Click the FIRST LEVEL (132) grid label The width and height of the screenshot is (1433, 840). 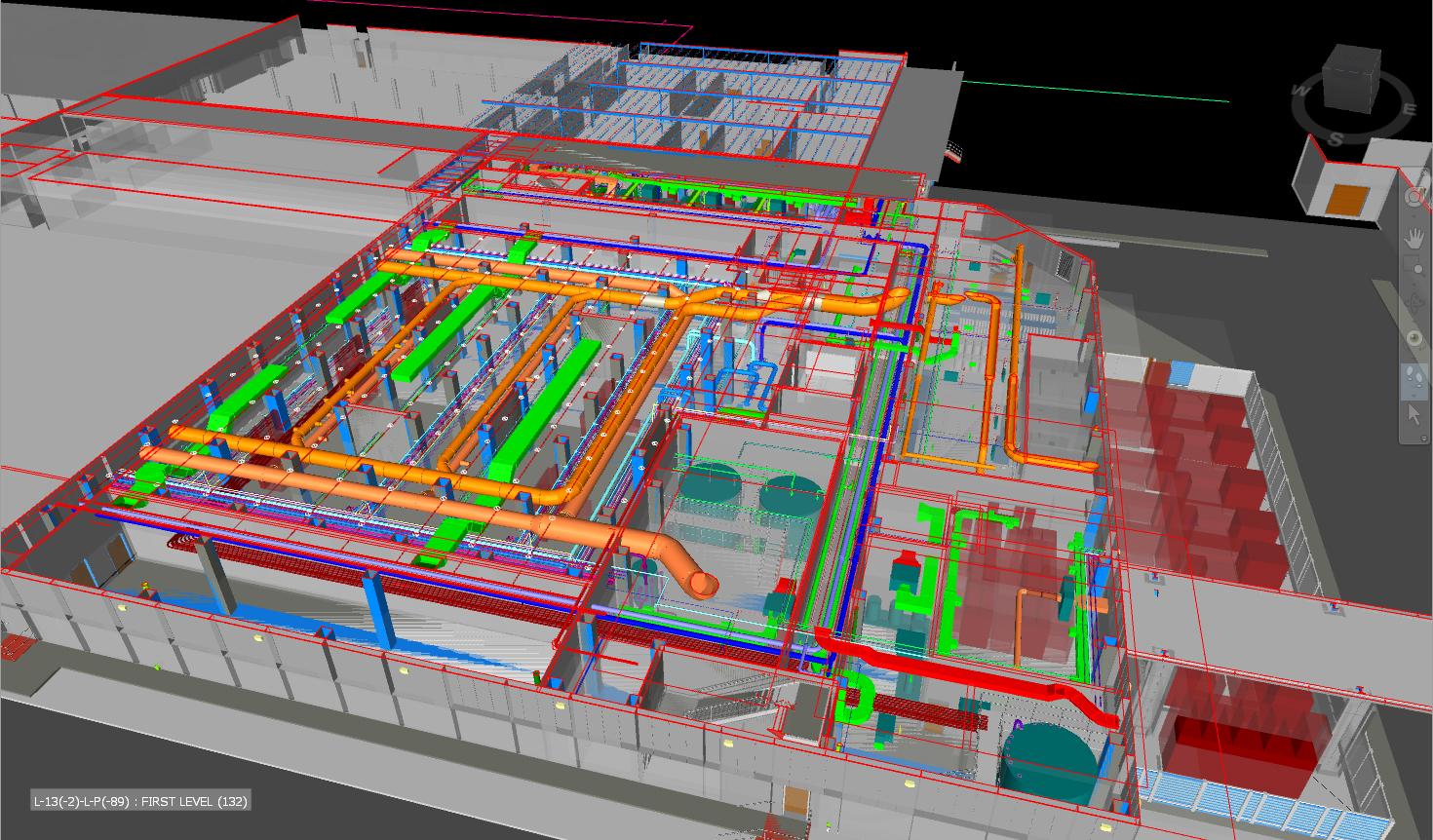click(x=139, y=801)
